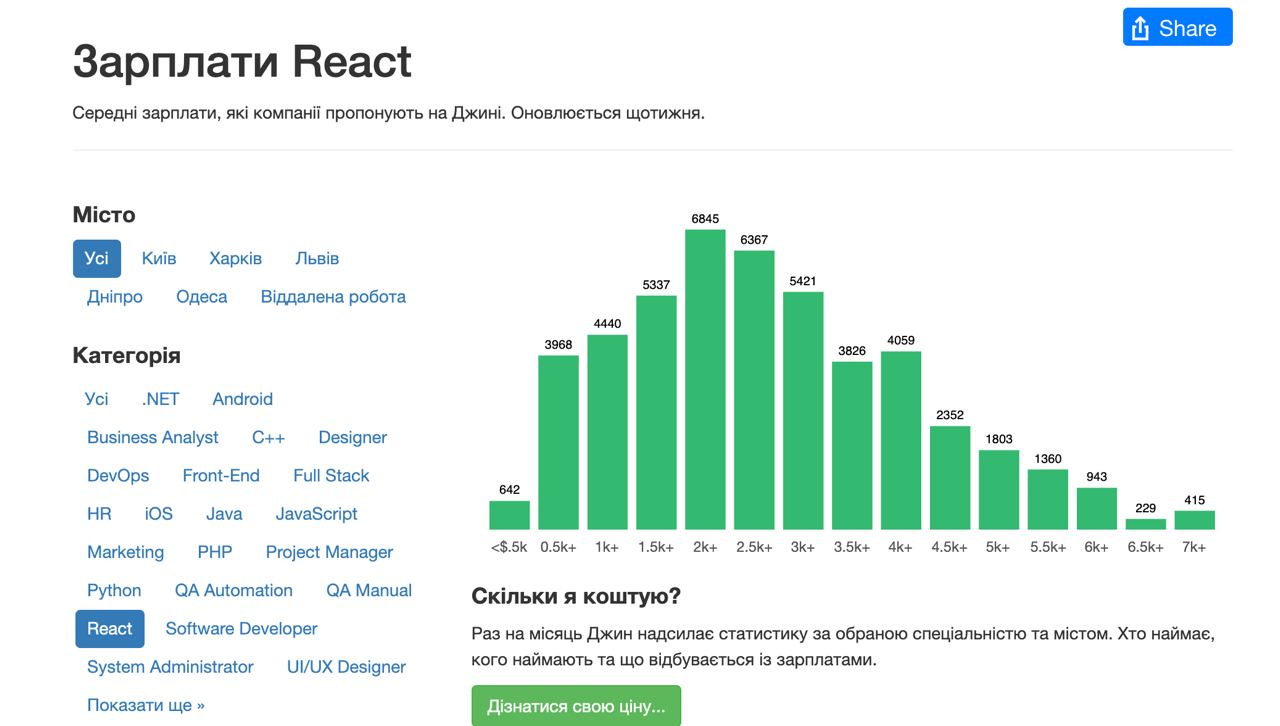Select Project Manager category
The image size is (1280, 726).
[x=329, y=552]
